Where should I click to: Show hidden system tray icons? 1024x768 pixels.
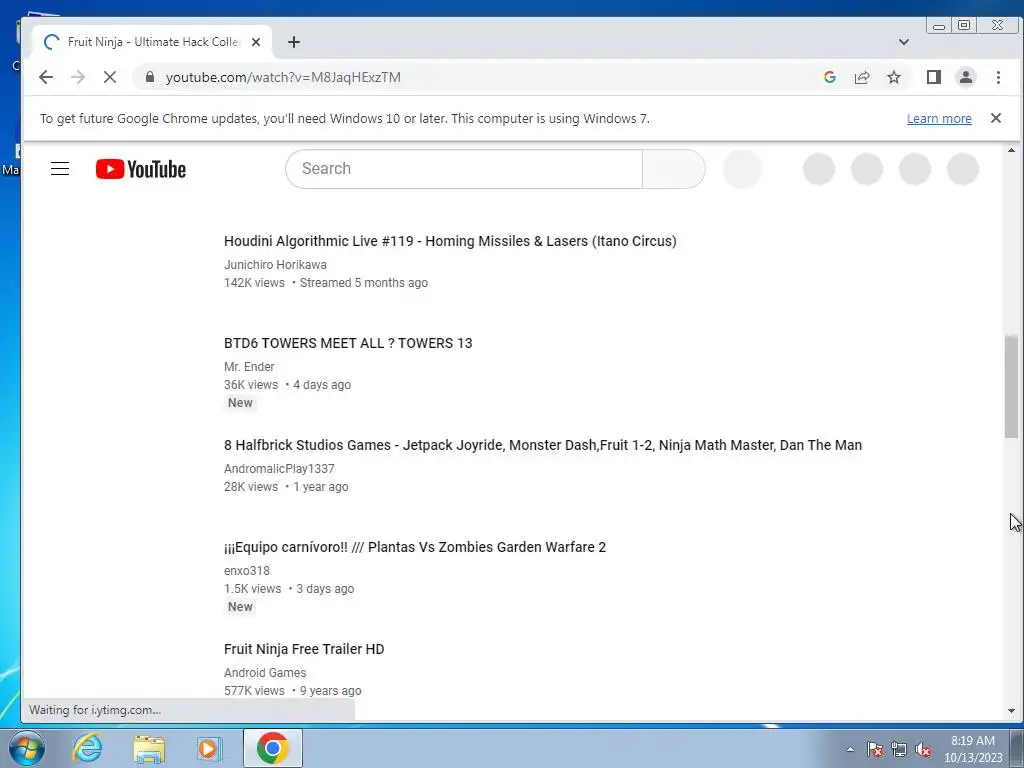tap(850, 749)
